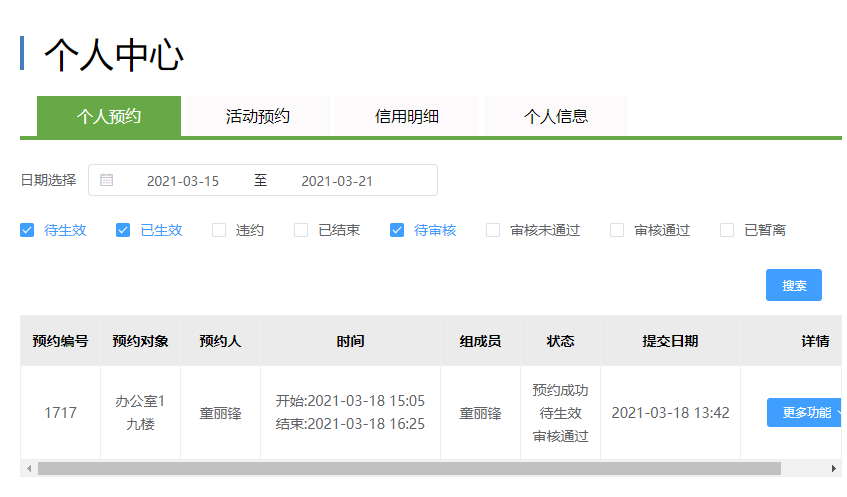Click the left scroll arrow of horizontal scrollbar
The image size is (847, 497).
tap(29, 468)
